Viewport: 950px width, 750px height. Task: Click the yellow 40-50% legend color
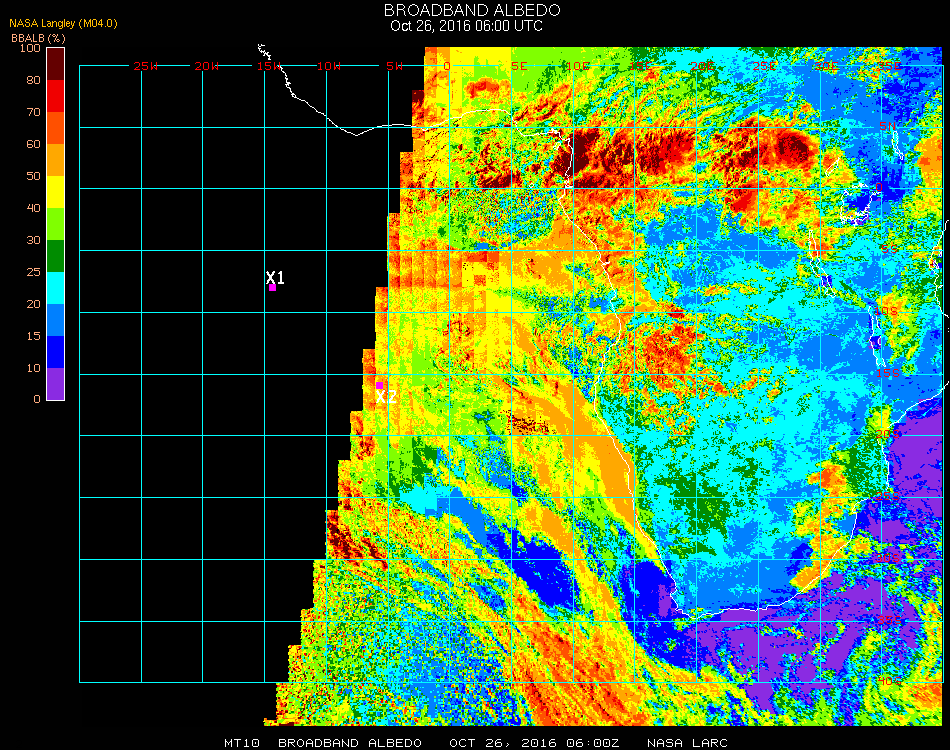click(56, 192)
